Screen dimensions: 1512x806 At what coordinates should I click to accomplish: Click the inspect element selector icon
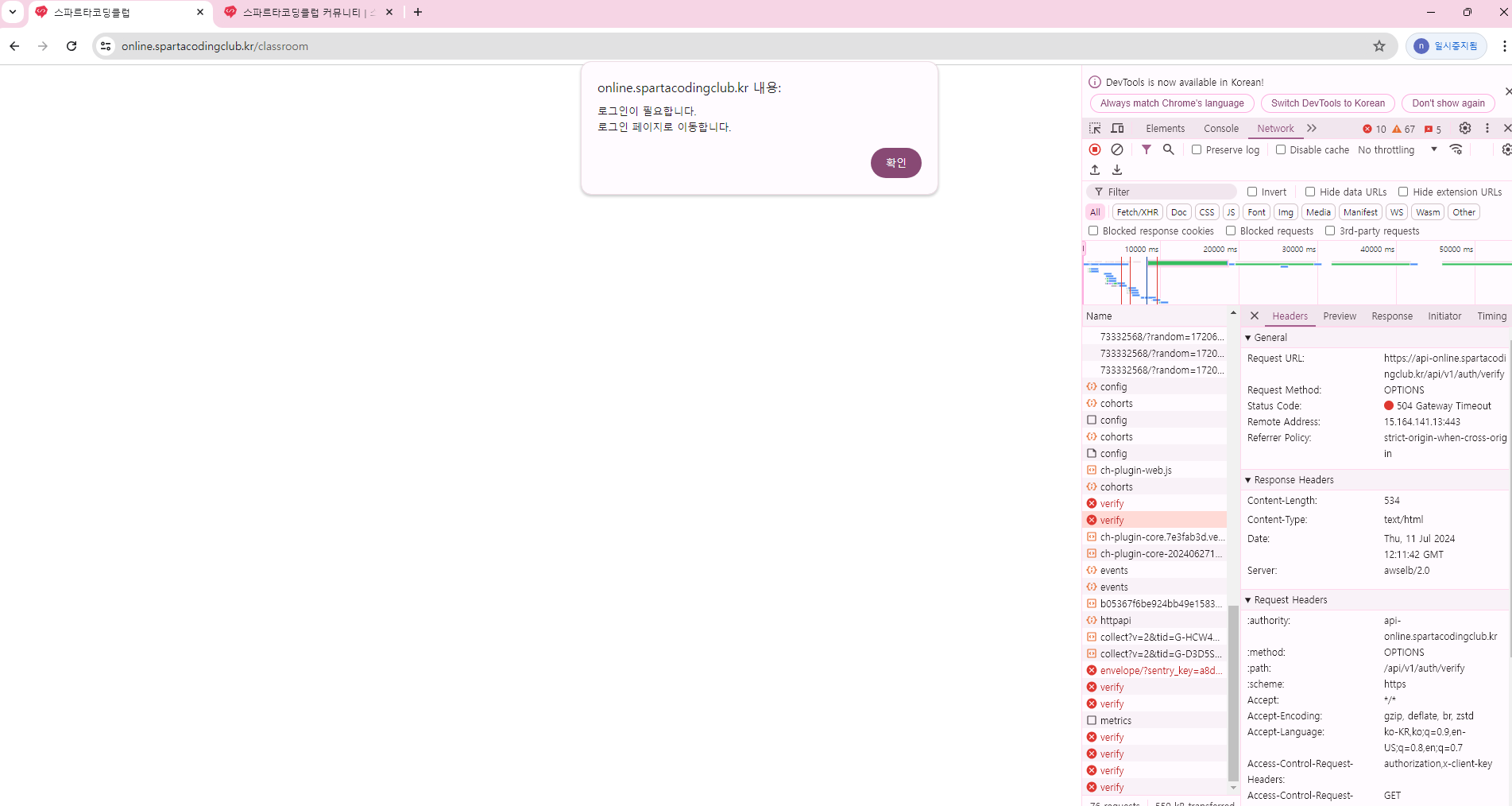1095,128
